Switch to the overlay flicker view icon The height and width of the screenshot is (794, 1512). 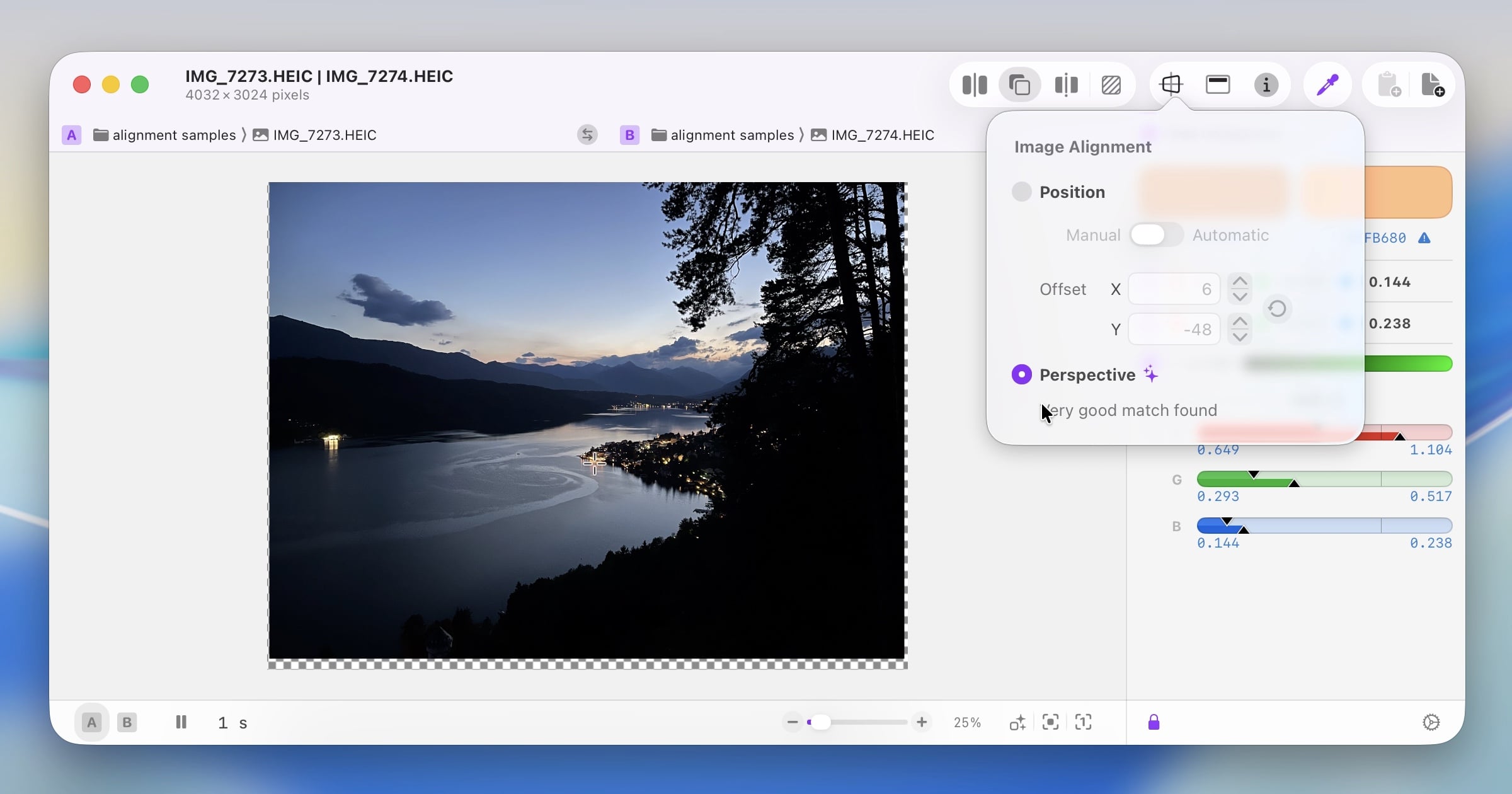[x=1019, y=84]
